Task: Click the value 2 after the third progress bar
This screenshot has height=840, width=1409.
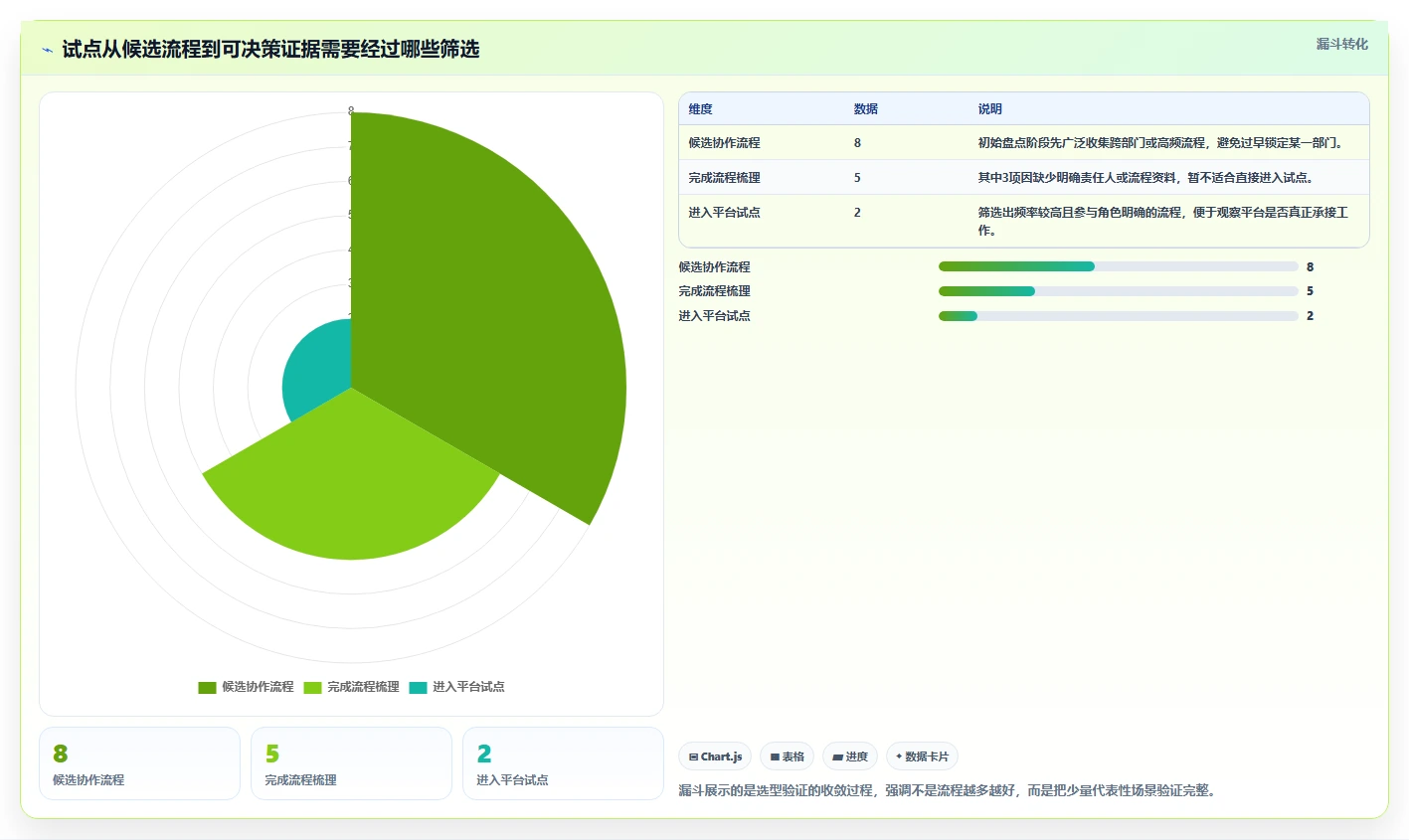Action: tap(1310, 316)
